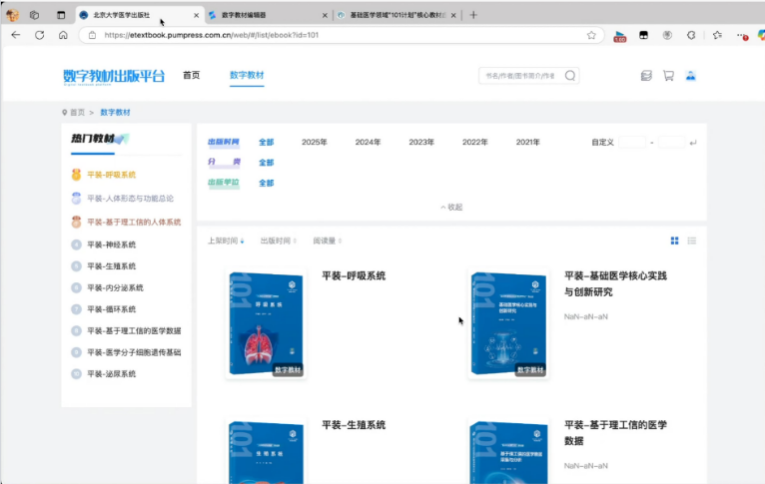
Task: Click book title 平装-呼吸系统 in grid
Action: [354, 276]
